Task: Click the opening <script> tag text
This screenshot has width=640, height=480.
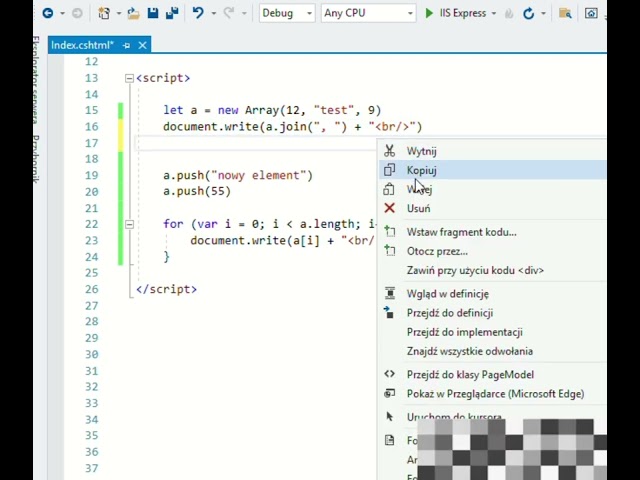Action: 163,78
